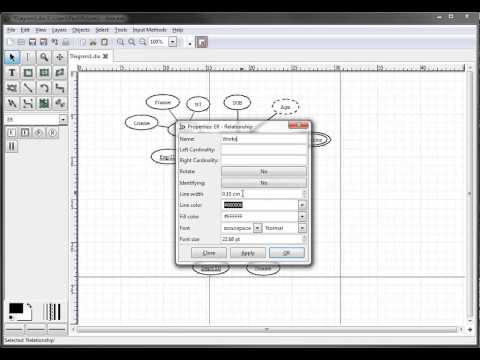Screen dimensions: 480x360
Task: Select the Image insert tool
Action: coord(44,103)
